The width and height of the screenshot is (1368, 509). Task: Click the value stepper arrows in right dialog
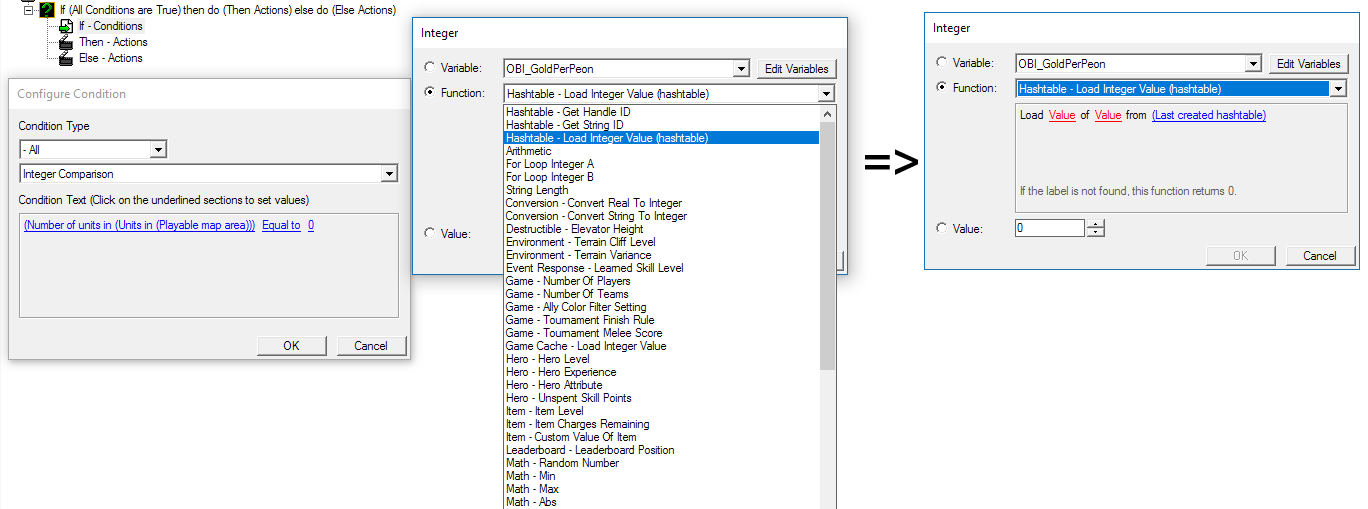(x=1096, y=228)
